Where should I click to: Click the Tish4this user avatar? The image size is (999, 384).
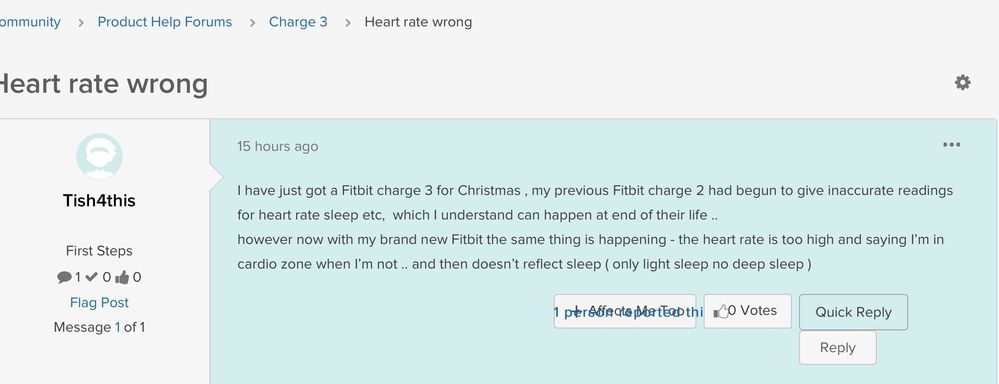tap(99, 156)
